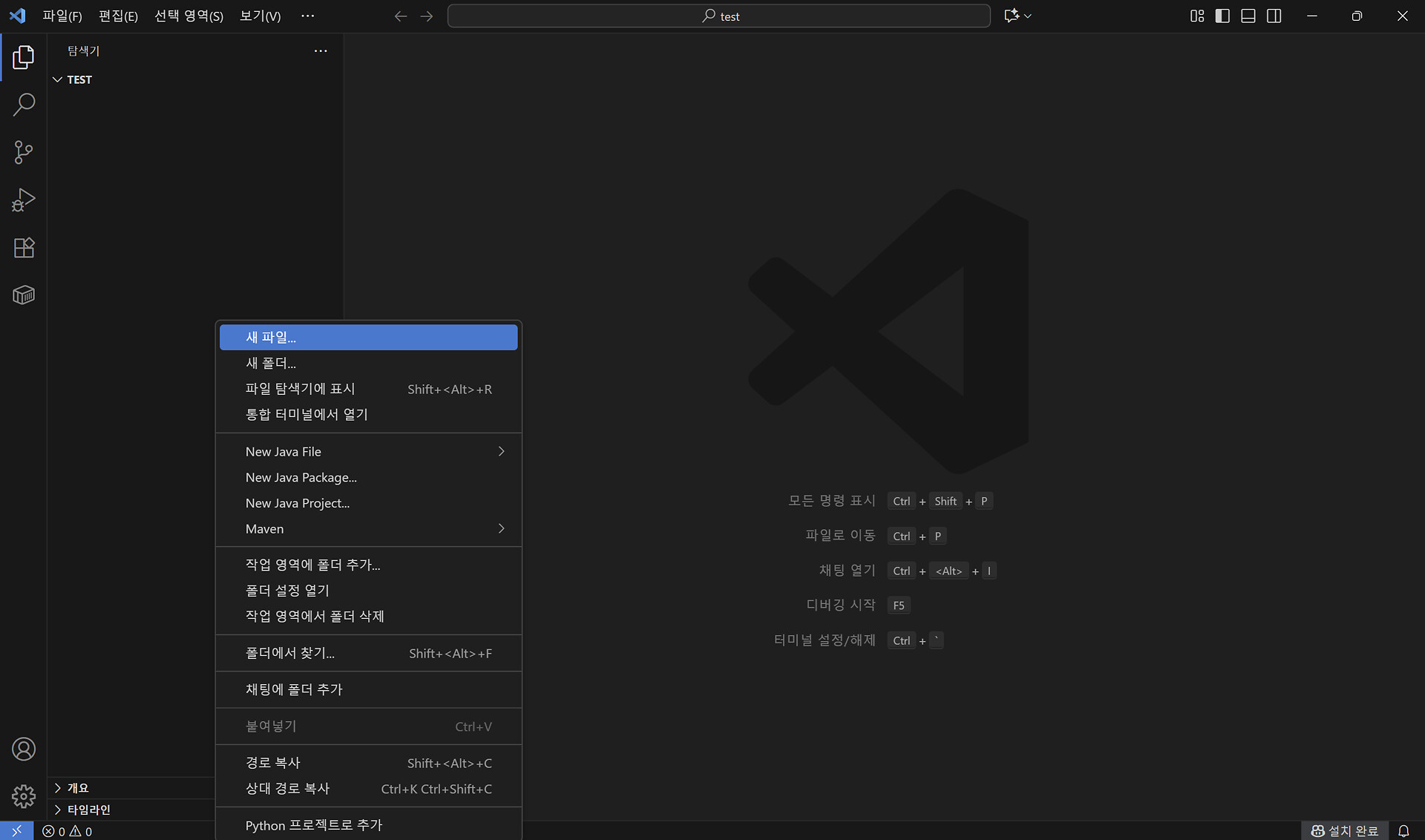1425x840 pixels.
Task: Open the Manage gear settings icon
Action: (24, 796)
